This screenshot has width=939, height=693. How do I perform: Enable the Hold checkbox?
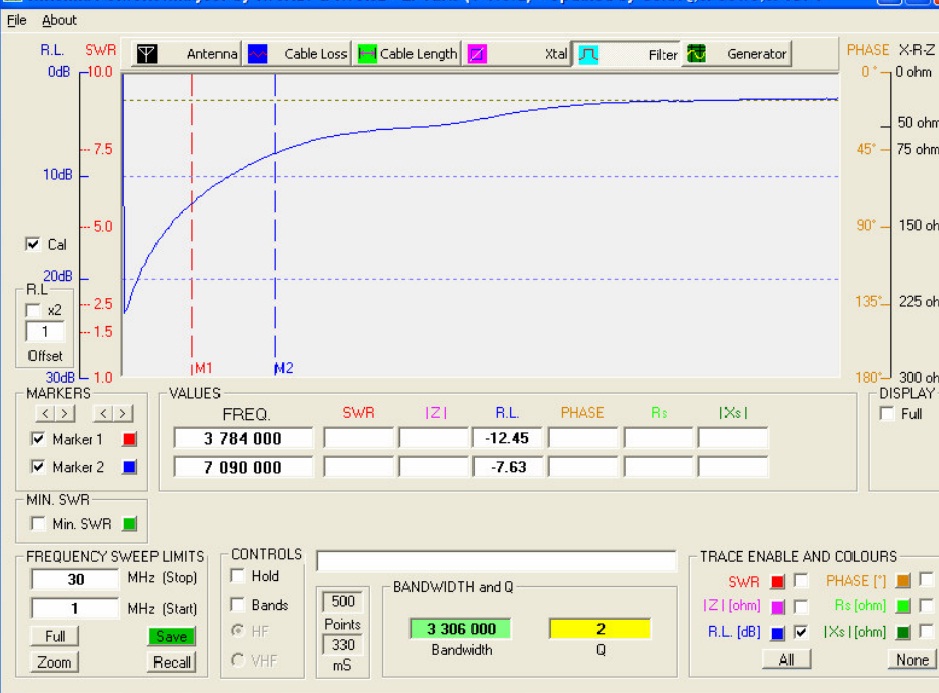[238, 576]
